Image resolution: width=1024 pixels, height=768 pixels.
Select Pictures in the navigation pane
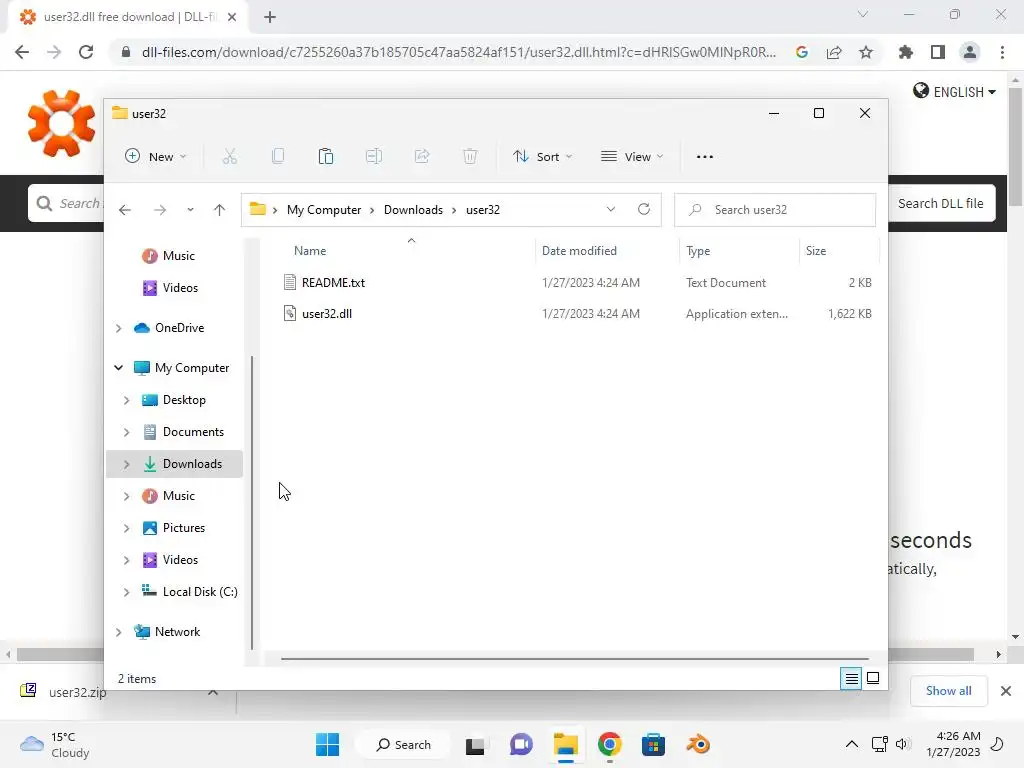(x=174, y=528)
